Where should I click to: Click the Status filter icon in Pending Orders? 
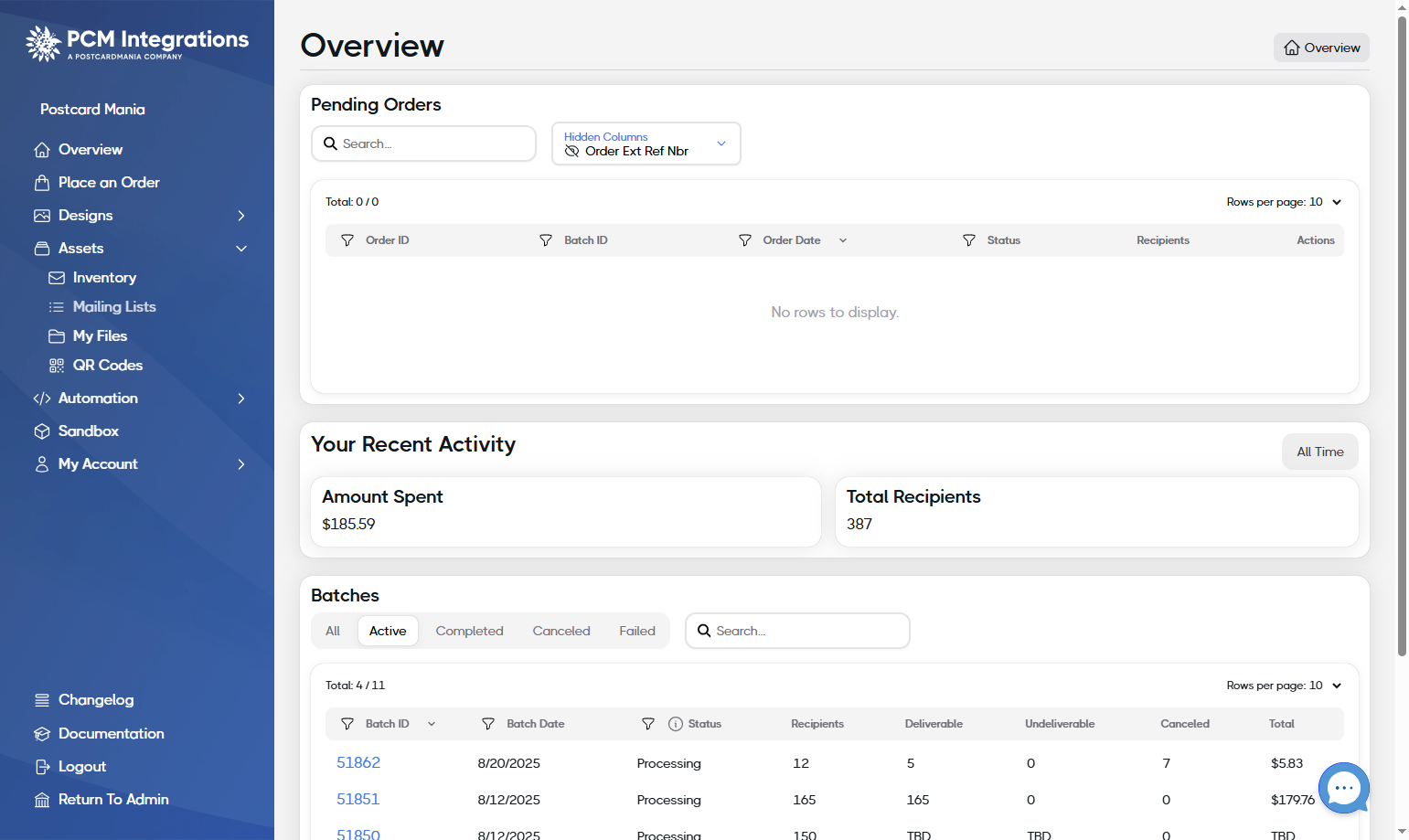(x=969, y=240)
